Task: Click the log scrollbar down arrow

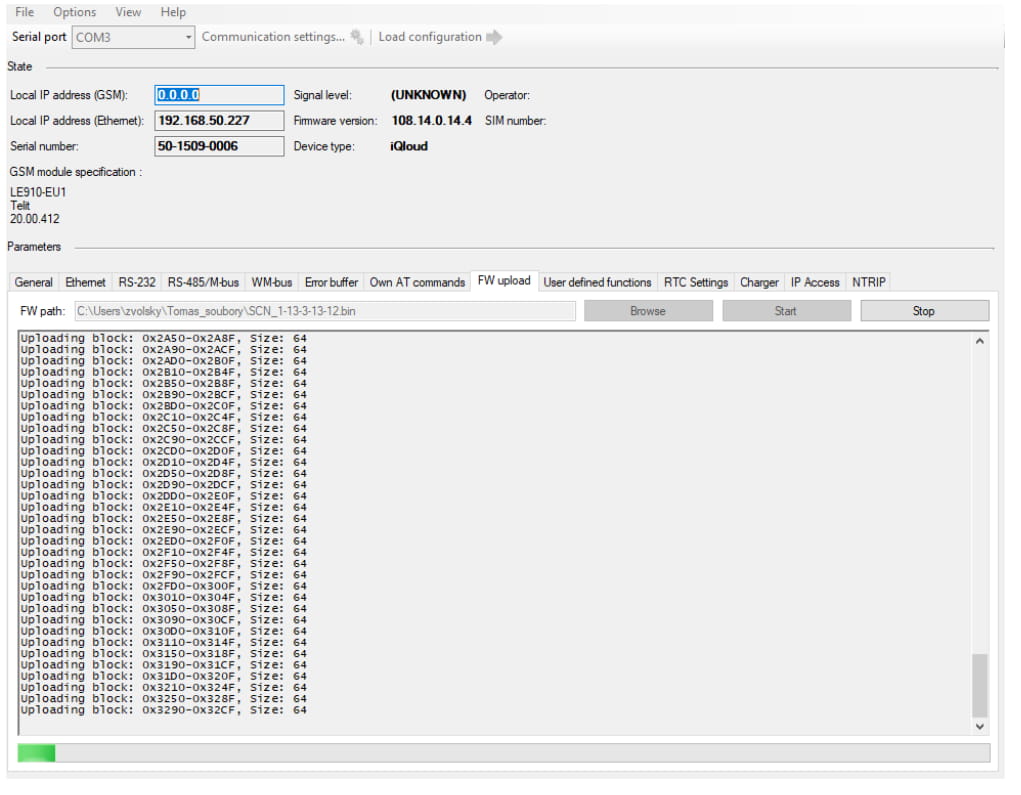Action: [x=979, y=727]
